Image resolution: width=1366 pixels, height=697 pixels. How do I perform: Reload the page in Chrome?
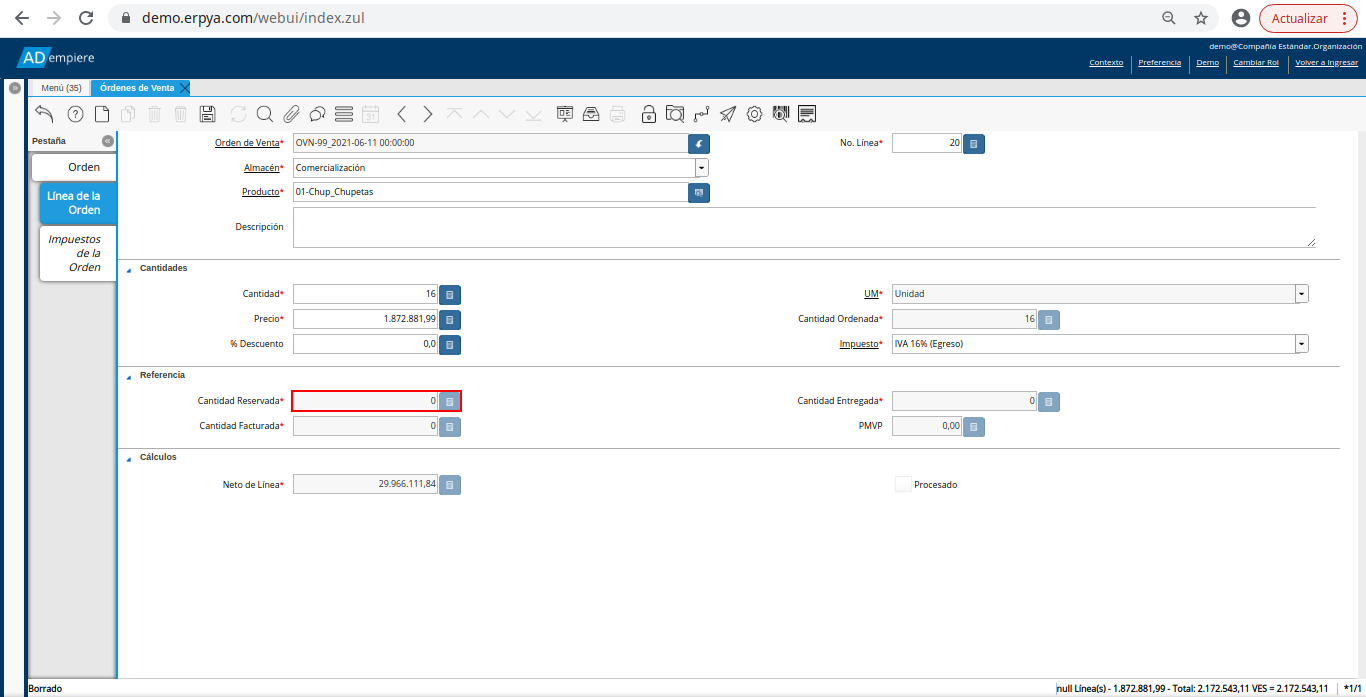pos(86,18)
